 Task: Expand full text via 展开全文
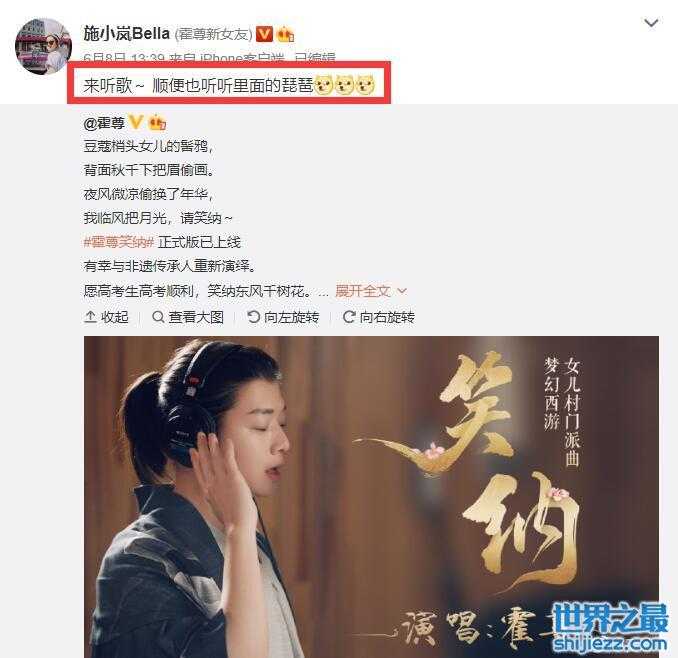coord(363,291)
